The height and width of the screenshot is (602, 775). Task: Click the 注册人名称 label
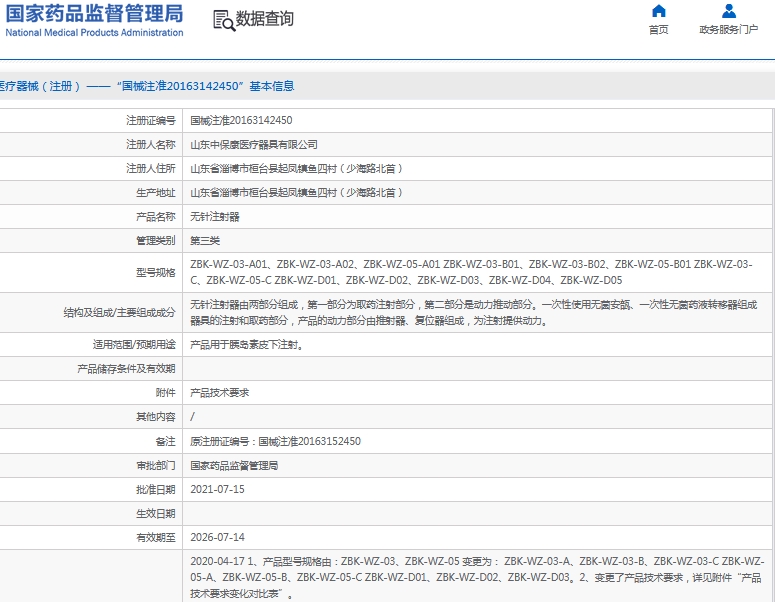click(151, 145)
